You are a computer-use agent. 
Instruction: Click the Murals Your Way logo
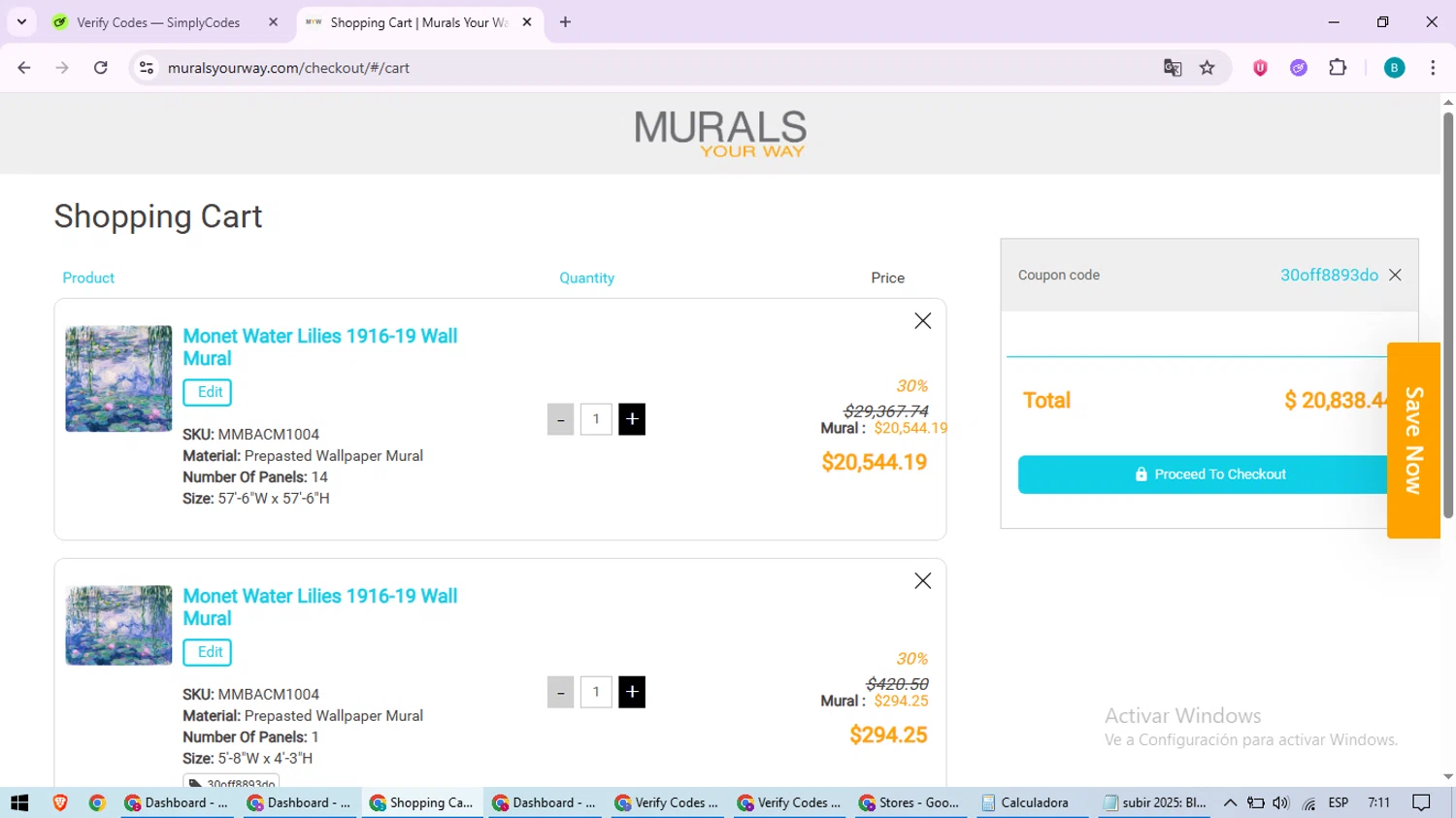coord(720,134)
